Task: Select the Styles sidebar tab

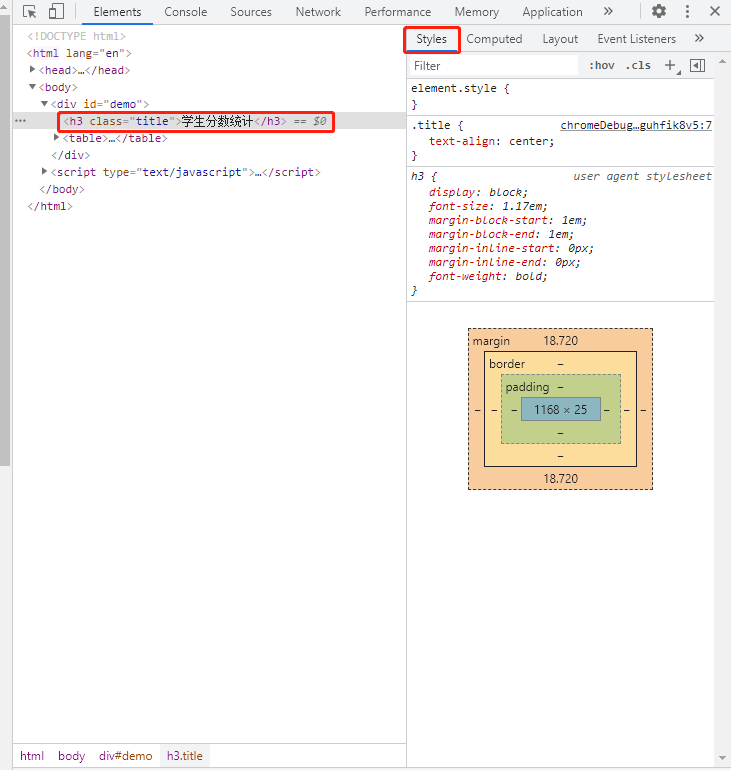Action: point(432,39)
